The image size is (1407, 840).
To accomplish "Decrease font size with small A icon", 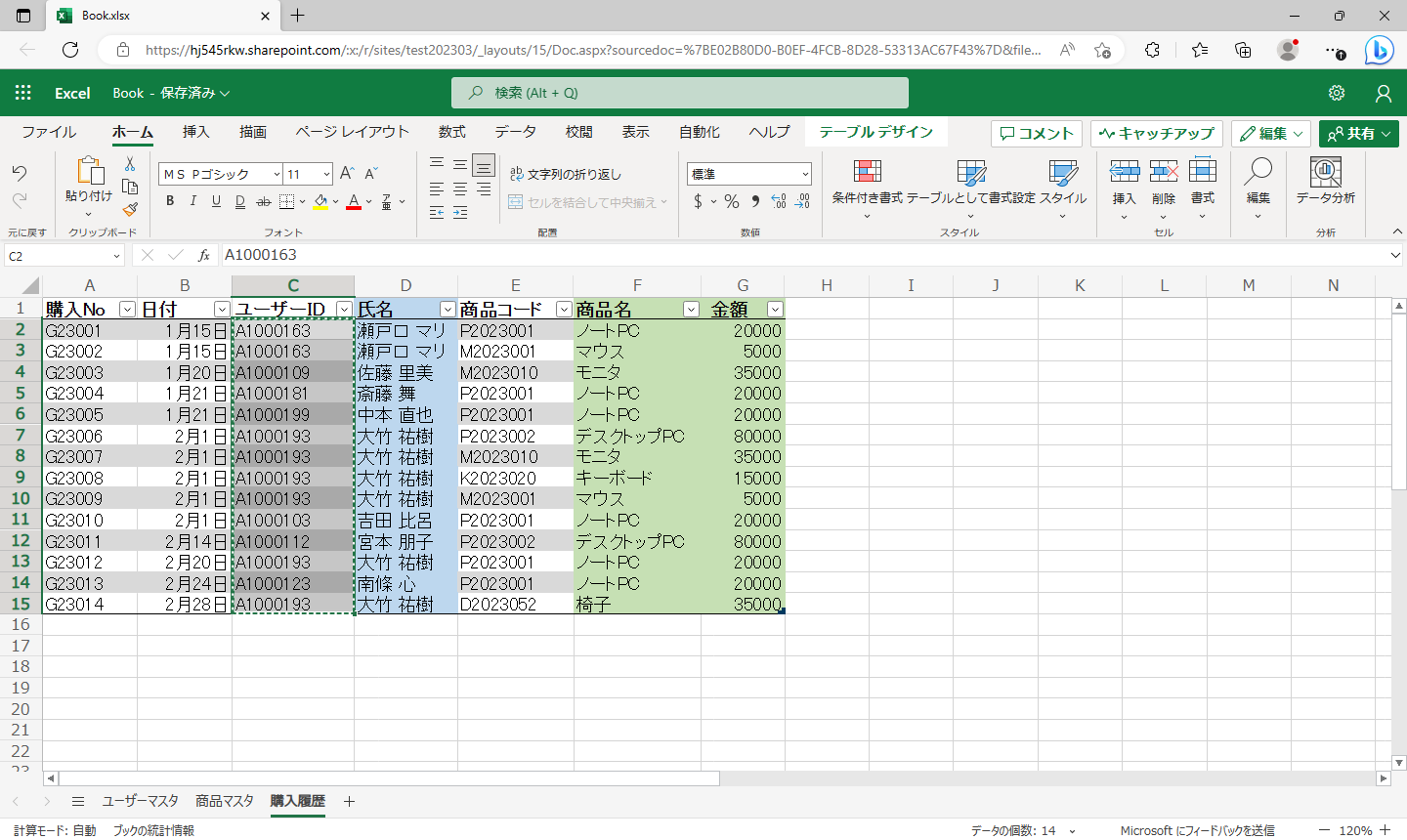I will point(371,174).
